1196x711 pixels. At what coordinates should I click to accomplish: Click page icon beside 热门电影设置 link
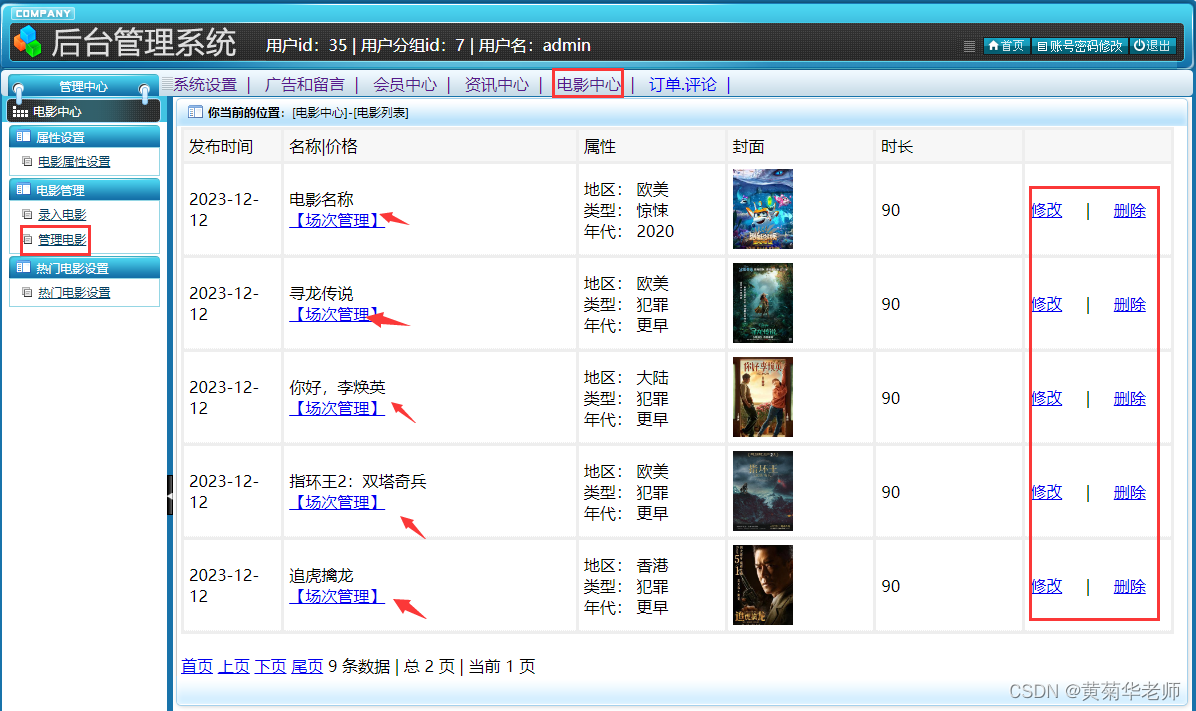(27, 292)
